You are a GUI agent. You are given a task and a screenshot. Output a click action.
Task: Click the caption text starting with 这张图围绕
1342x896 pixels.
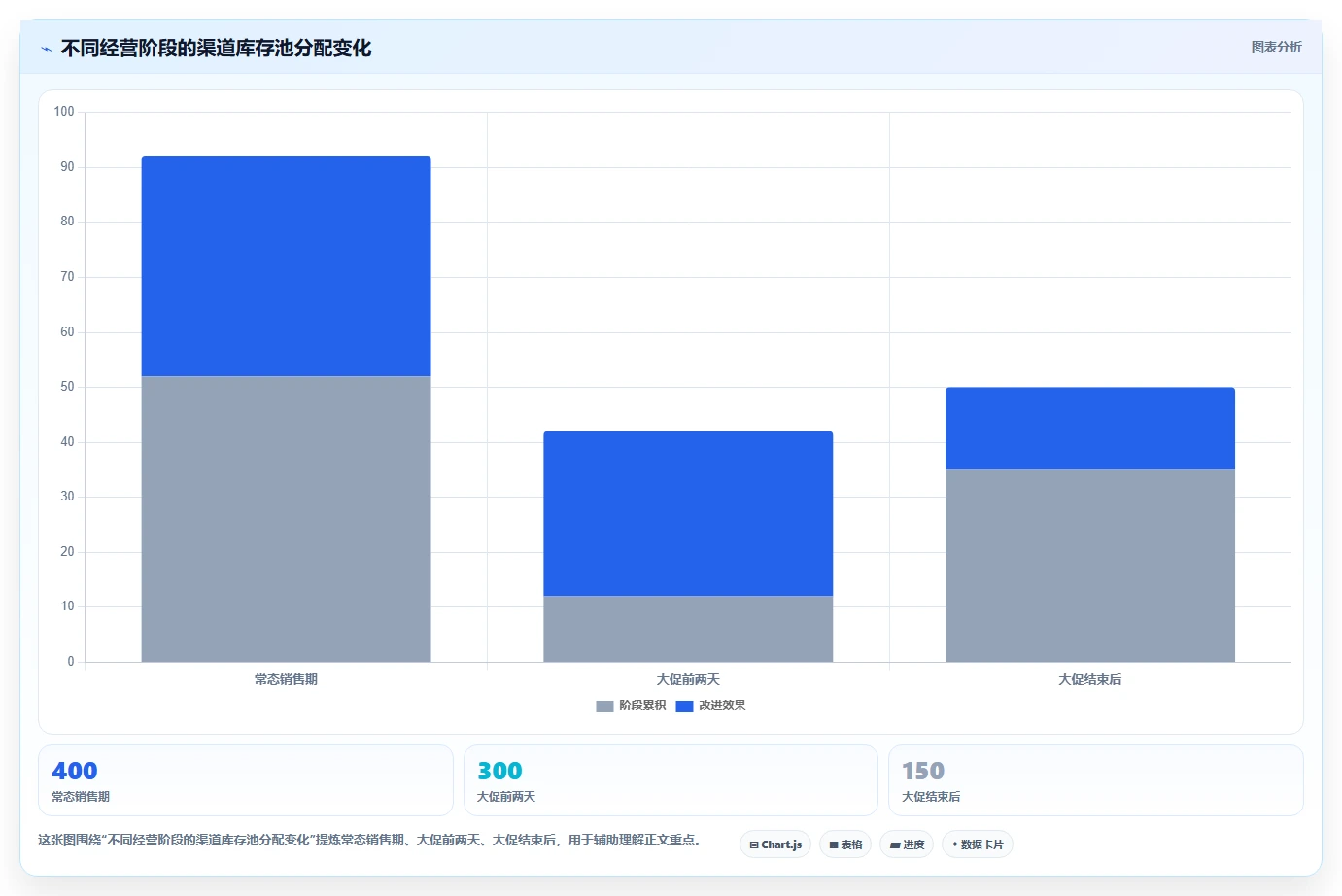[369, 840]
